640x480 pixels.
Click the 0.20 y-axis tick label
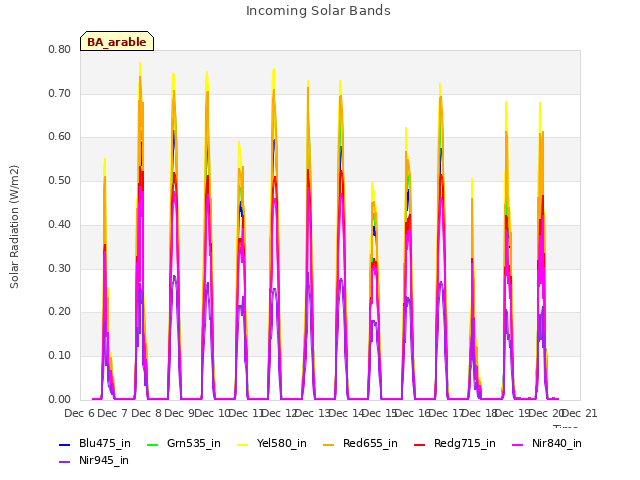tap(60, 312)
